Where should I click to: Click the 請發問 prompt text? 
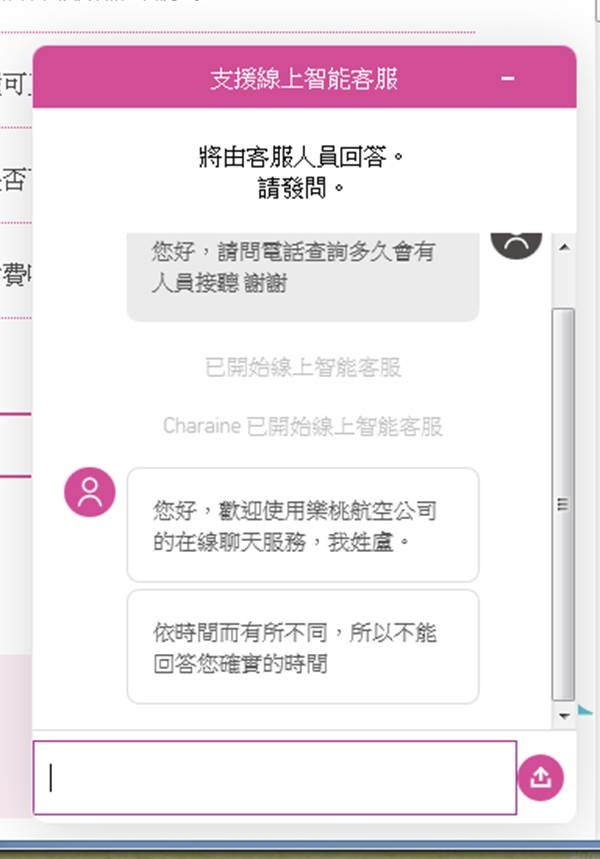click(x=301, y=188)
